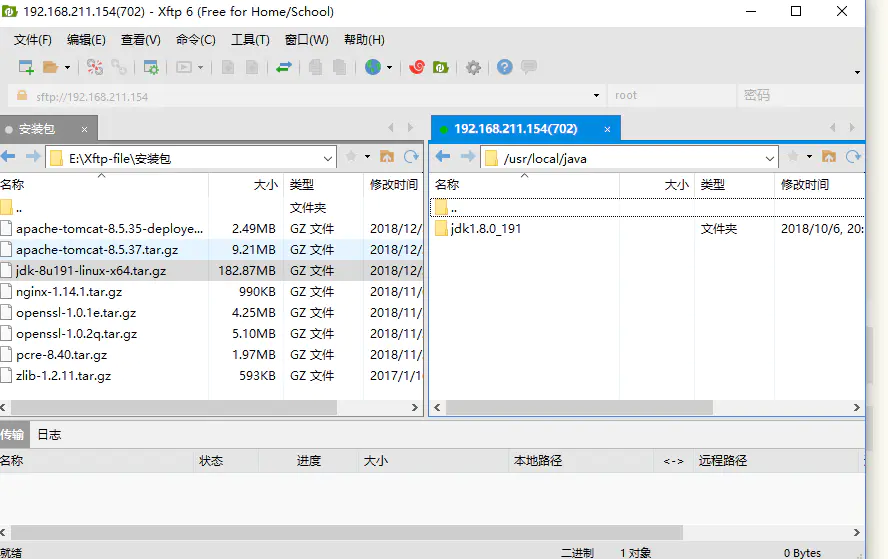Click the 远程路径 column header

775,460
